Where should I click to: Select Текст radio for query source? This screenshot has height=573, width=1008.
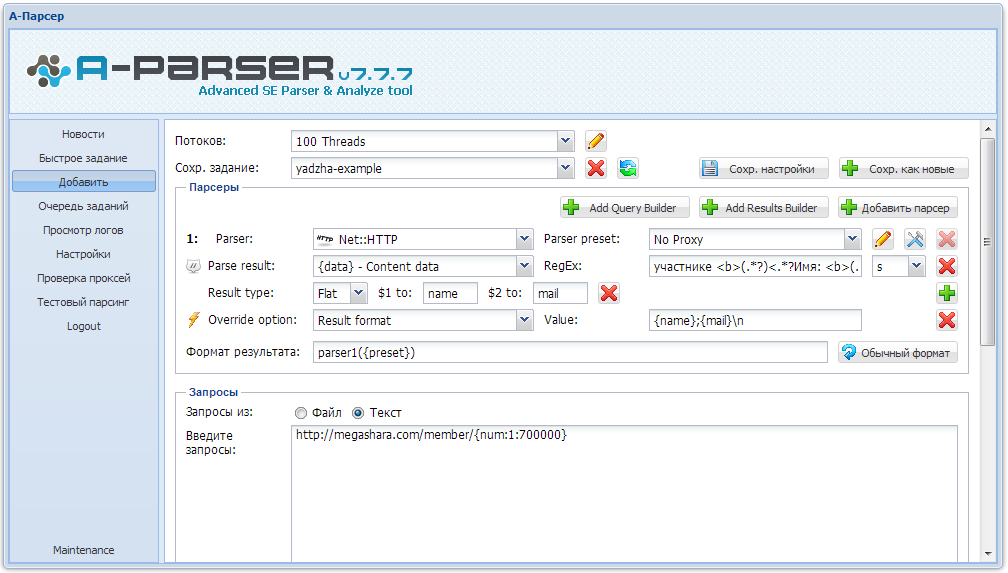tap(358, 413)
